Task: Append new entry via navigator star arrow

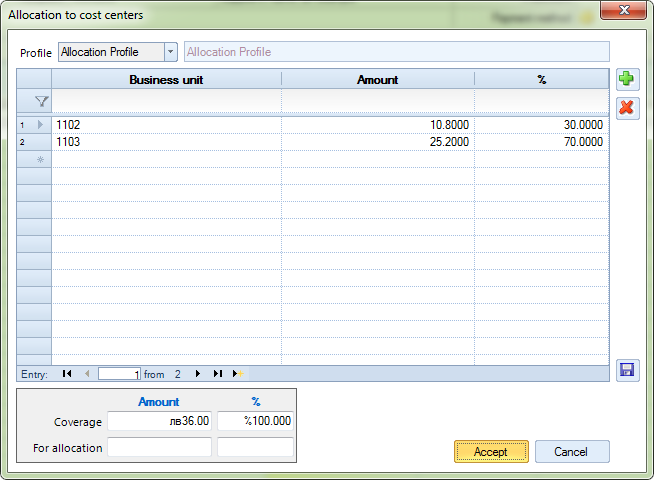Action: point(238,374)
